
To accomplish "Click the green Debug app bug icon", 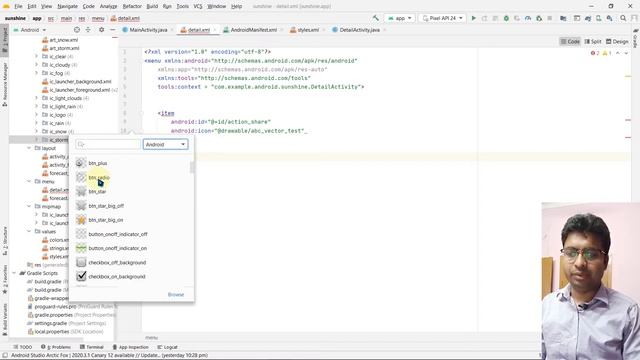I will coord(506,18).
